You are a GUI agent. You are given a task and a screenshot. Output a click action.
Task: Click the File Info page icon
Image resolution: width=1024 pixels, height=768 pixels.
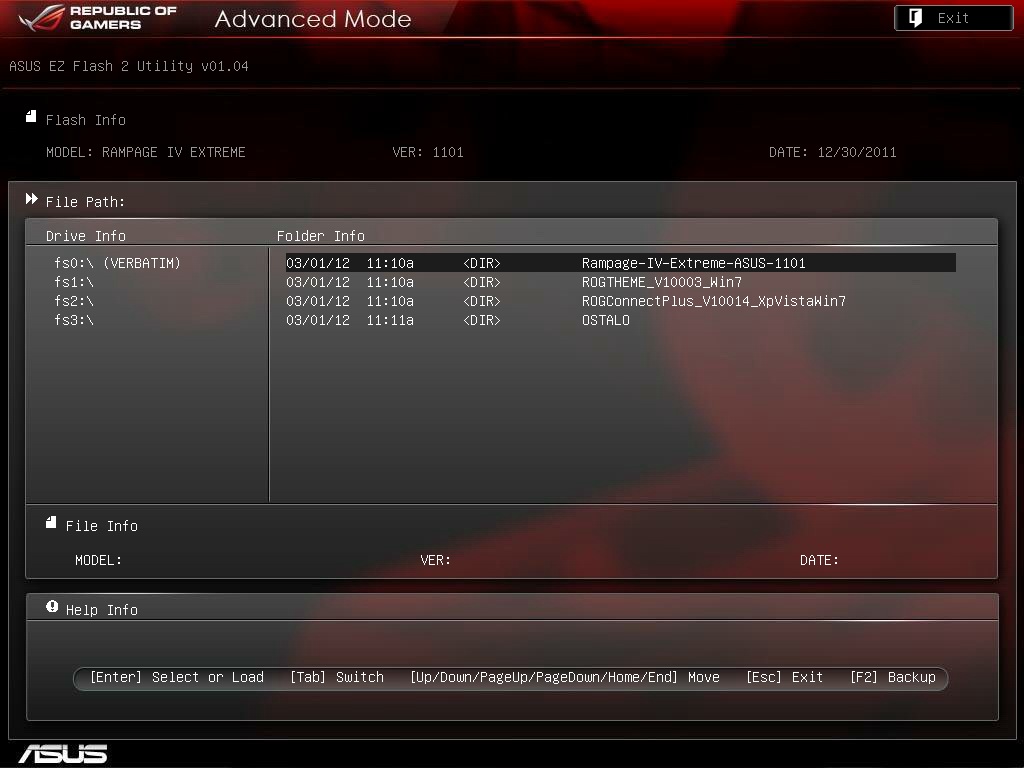click(51, 522)
